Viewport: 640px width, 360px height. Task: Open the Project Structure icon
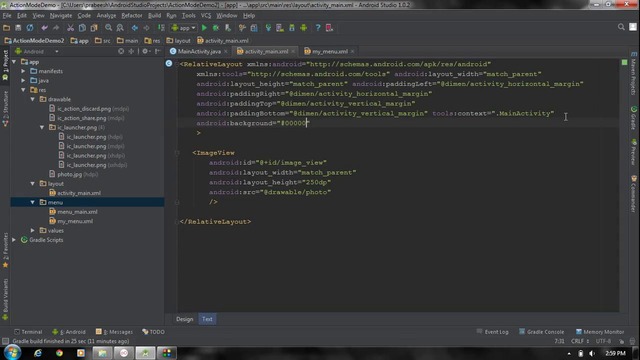pyautogui.click(x=254, y=28)
